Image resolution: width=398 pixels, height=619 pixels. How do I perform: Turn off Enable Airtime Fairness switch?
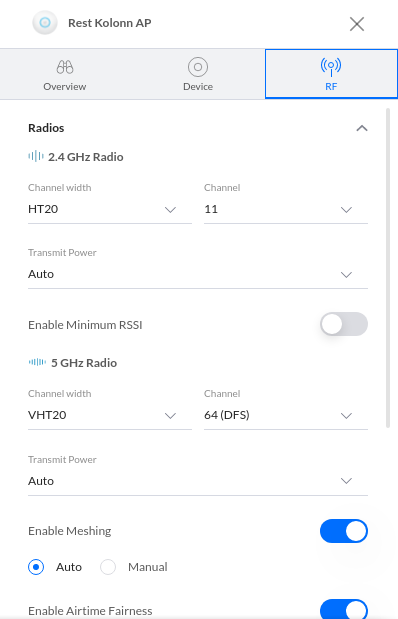coord(344,609)
